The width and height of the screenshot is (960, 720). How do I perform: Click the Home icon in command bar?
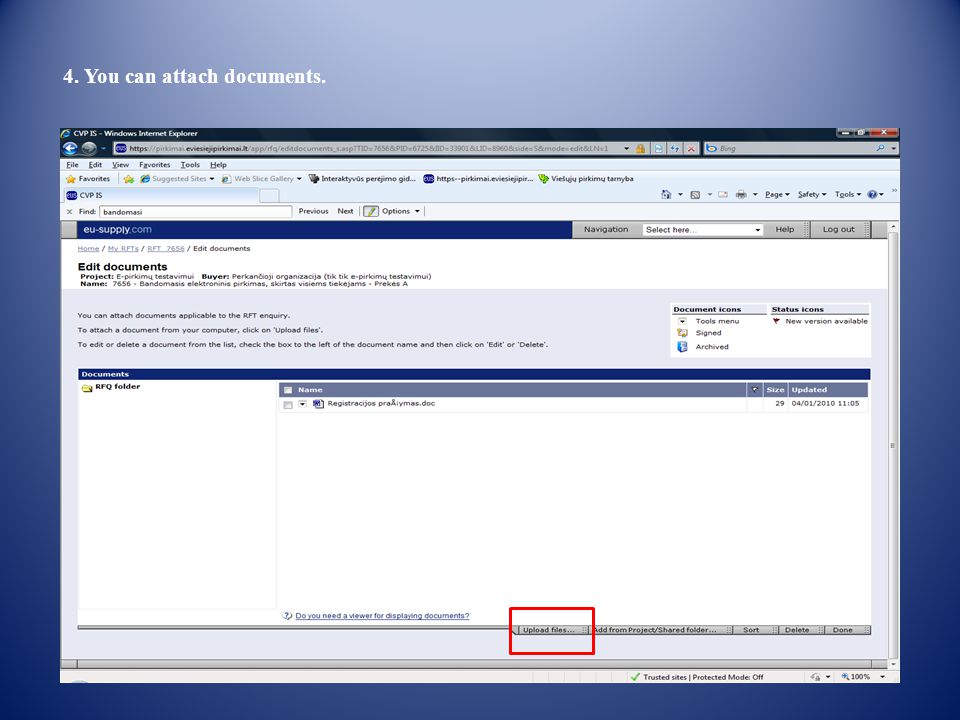coord(666,195)
